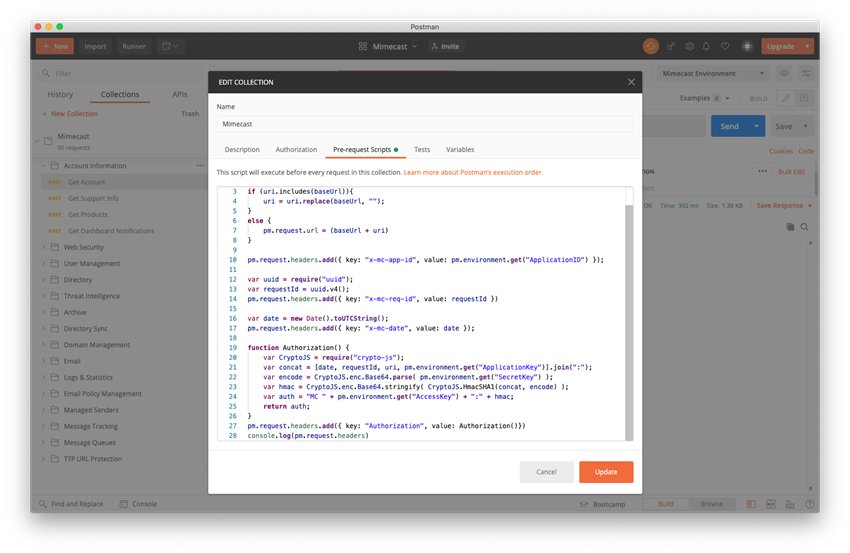Click the pencil edit icon near BUILD

pos(785,98)
